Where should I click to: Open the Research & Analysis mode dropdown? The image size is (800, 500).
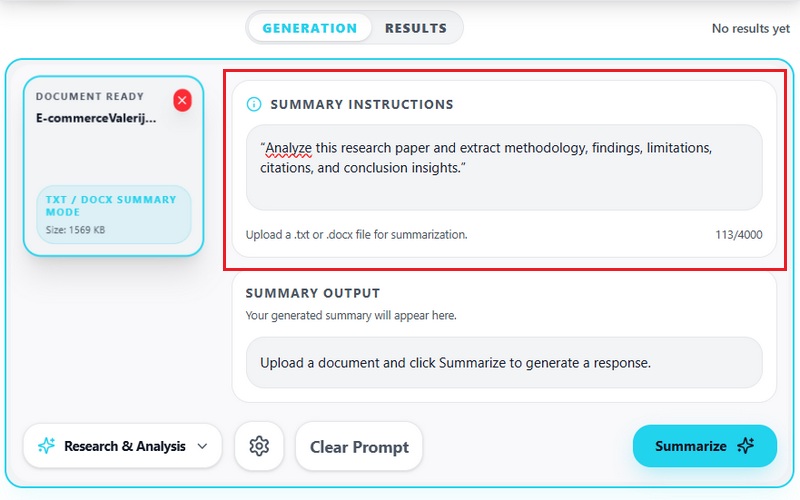tap(122, 446)
